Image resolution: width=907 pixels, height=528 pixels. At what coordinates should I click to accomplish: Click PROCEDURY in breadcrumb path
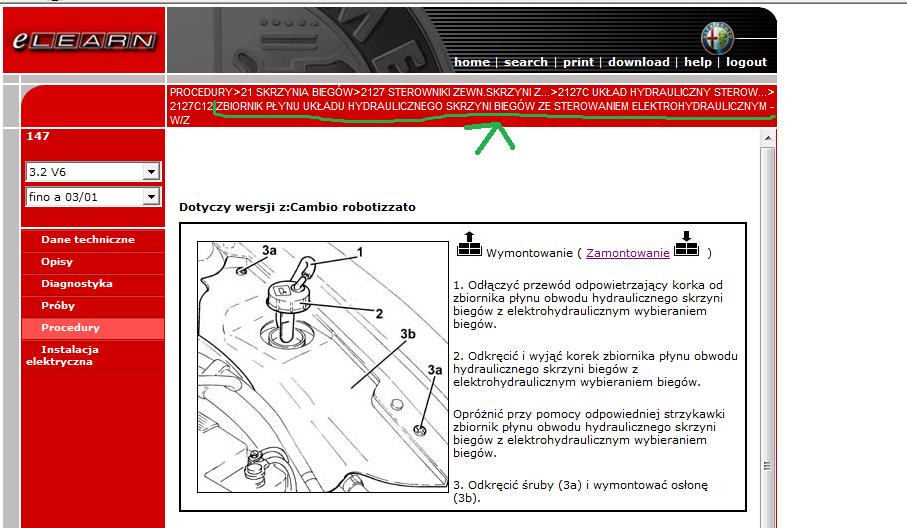click(x=201, y=92)
